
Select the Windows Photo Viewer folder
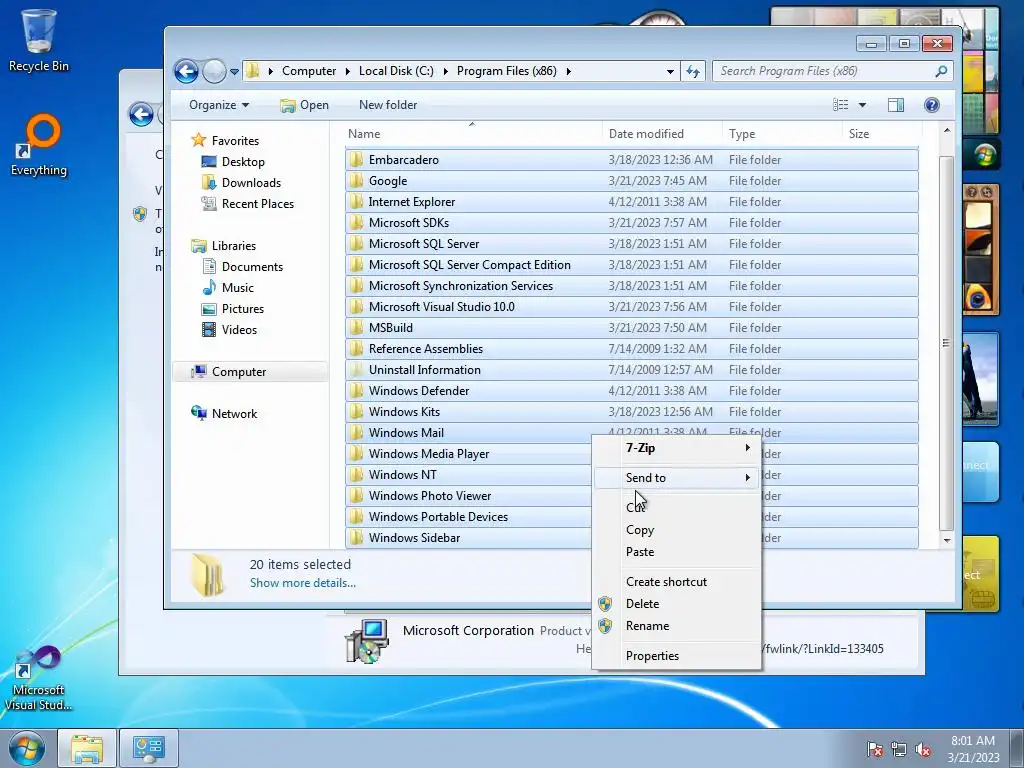[430, 496]
